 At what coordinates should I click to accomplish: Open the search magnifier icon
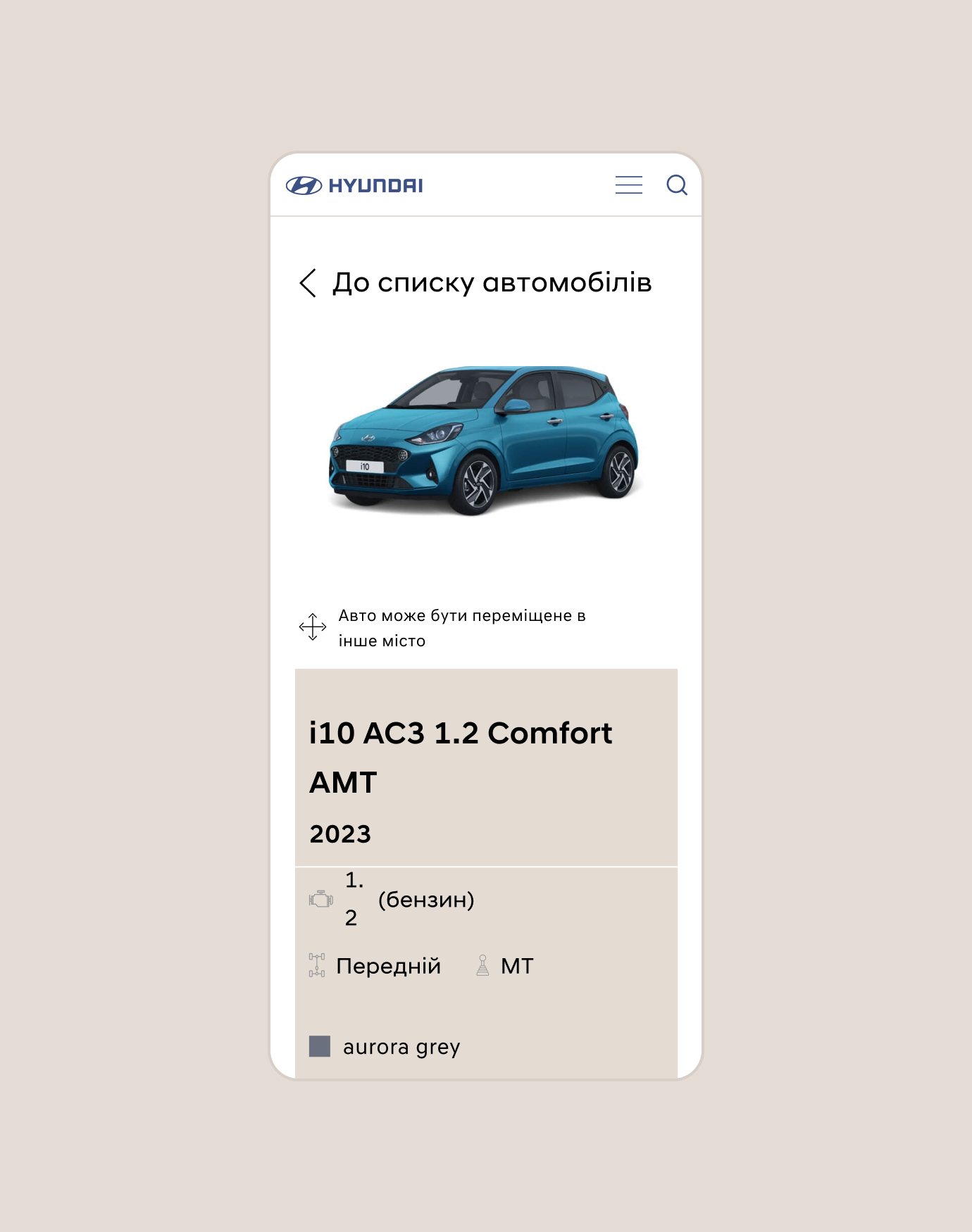coord(677,185)
